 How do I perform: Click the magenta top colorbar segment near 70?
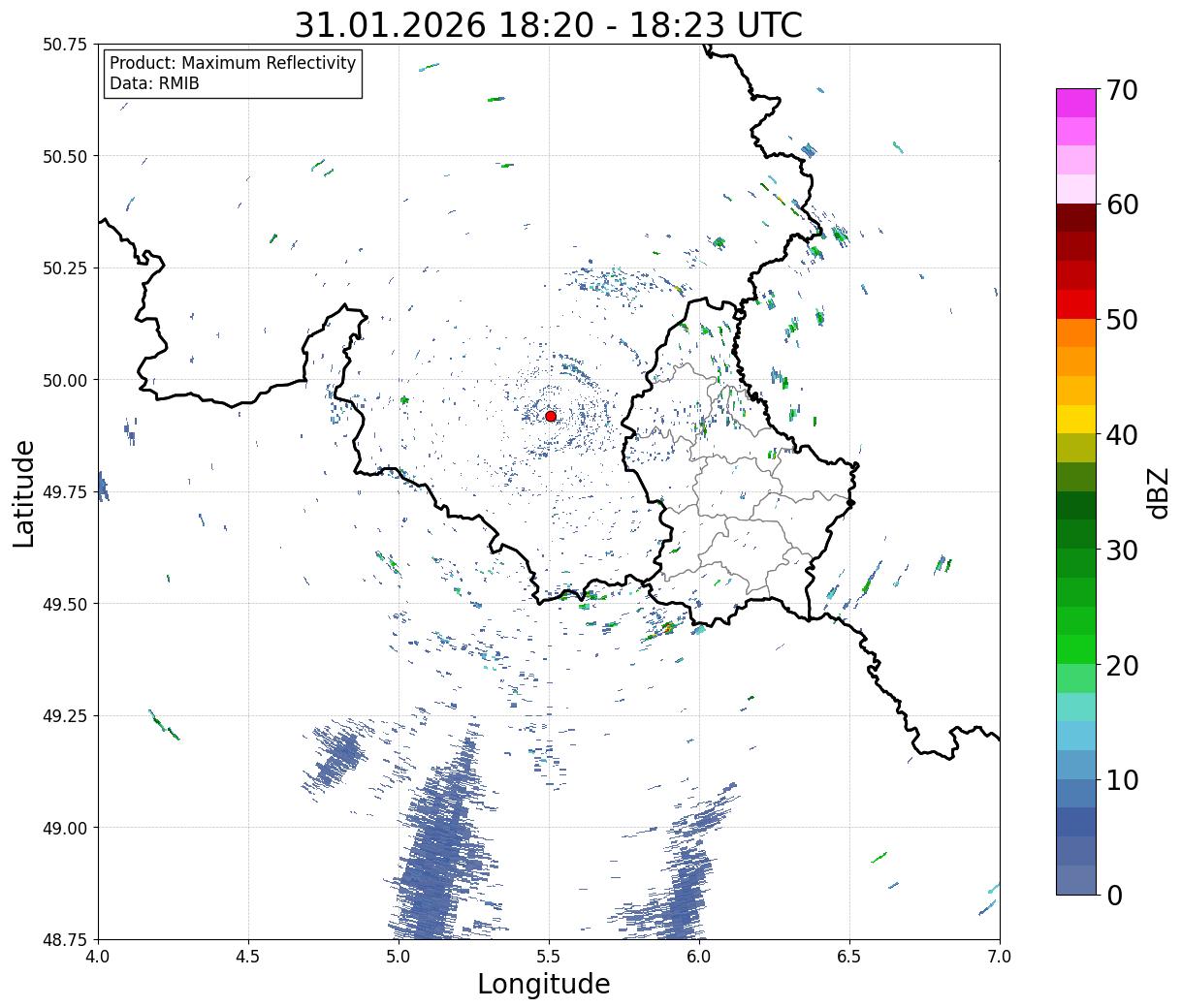point(1076,103)
